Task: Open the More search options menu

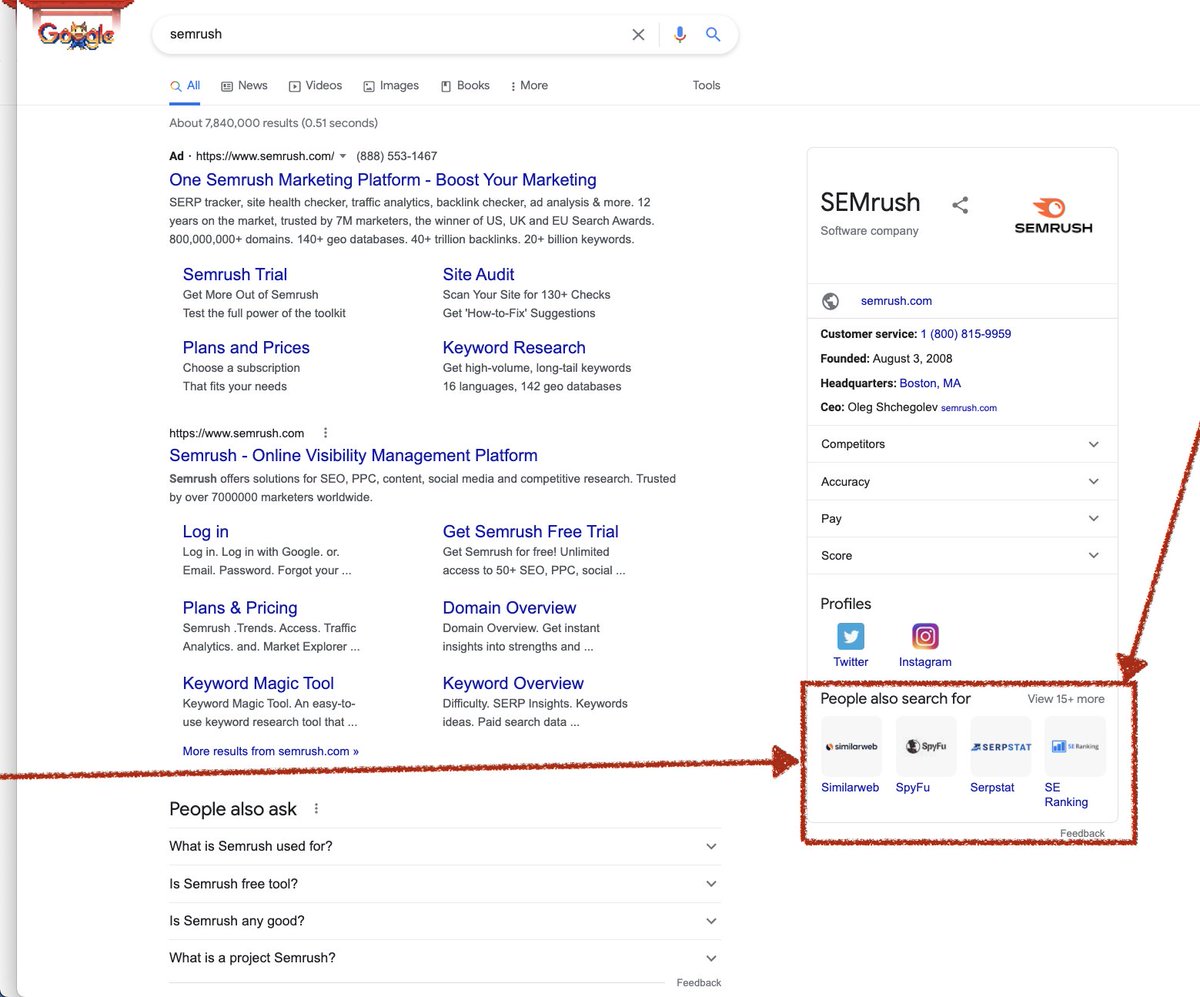Action: point(529,86)
